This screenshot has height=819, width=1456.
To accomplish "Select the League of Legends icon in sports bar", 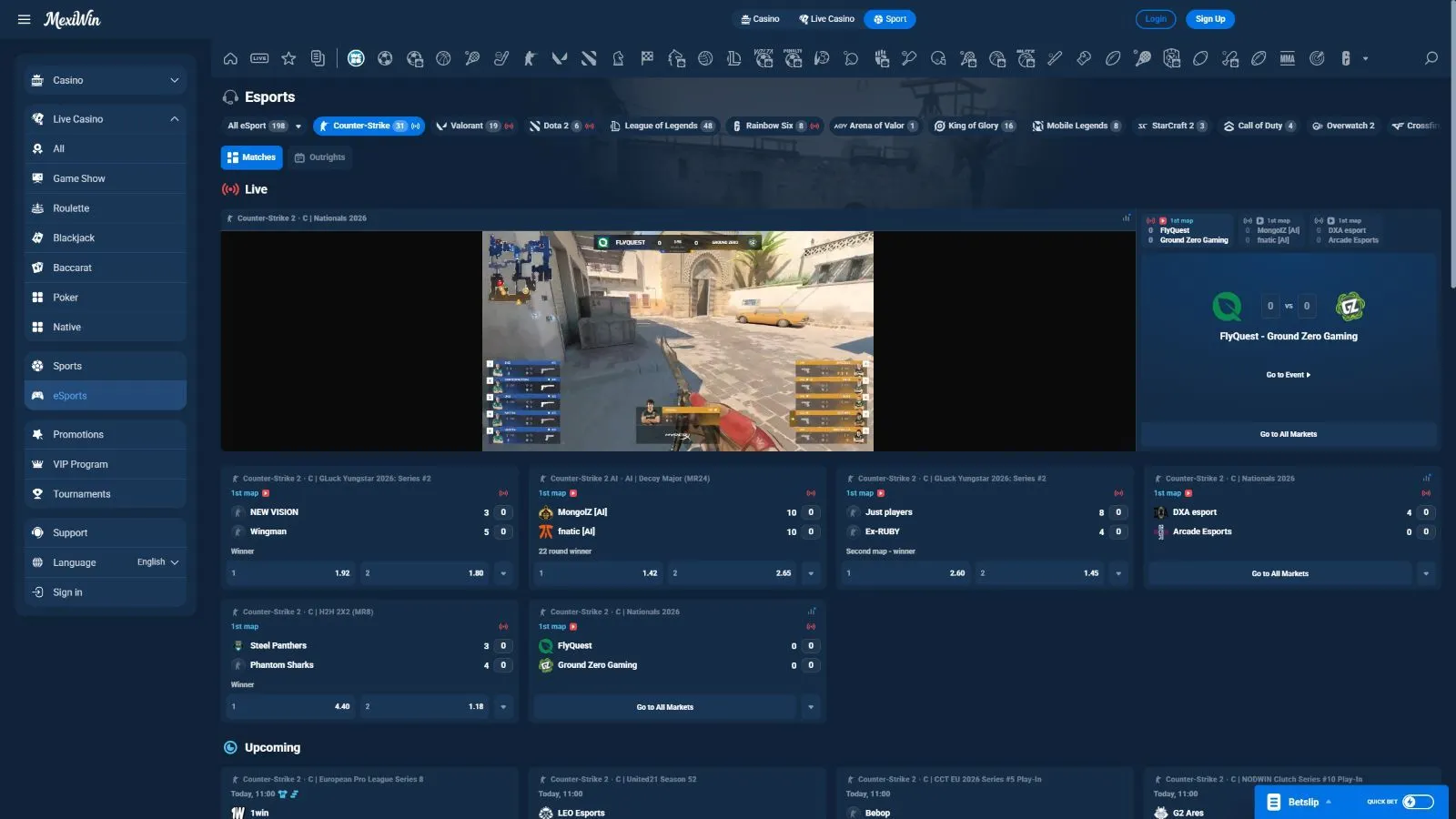I will 734,58.
